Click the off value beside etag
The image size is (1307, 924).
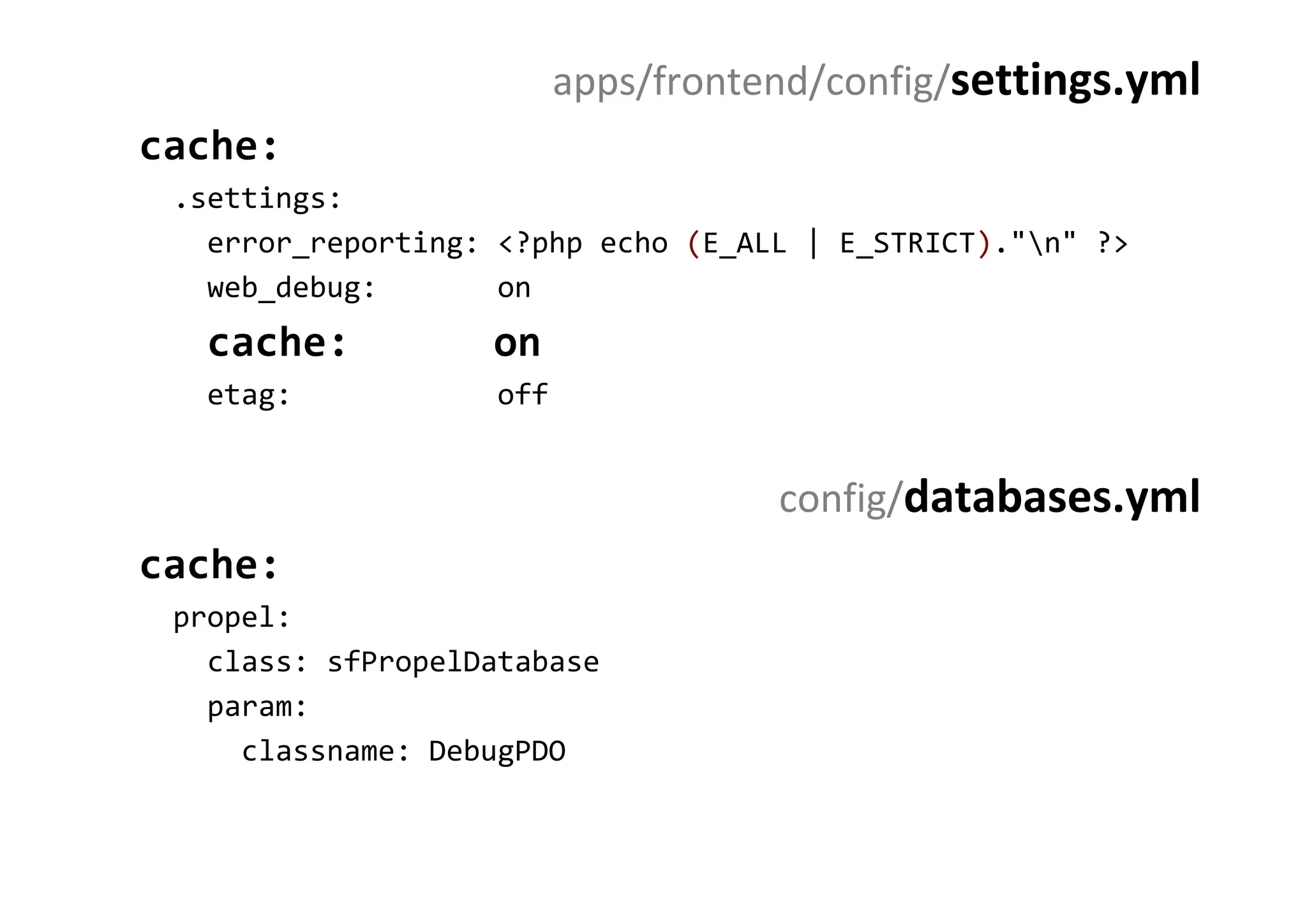522,396
